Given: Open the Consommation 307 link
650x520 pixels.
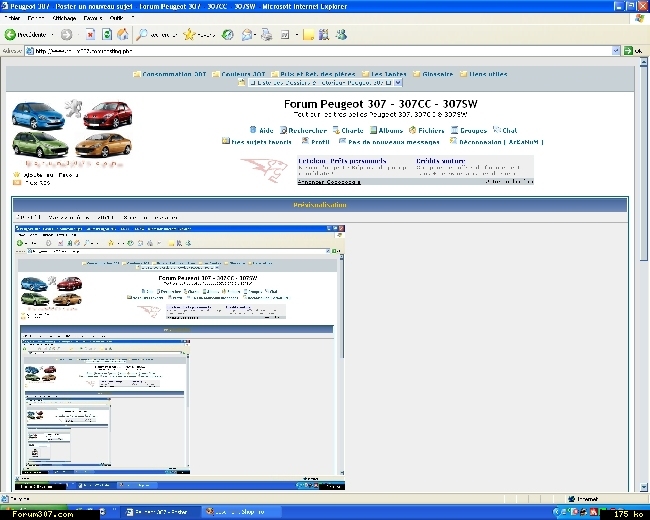Looking at the screenshot, I should 174,74.
